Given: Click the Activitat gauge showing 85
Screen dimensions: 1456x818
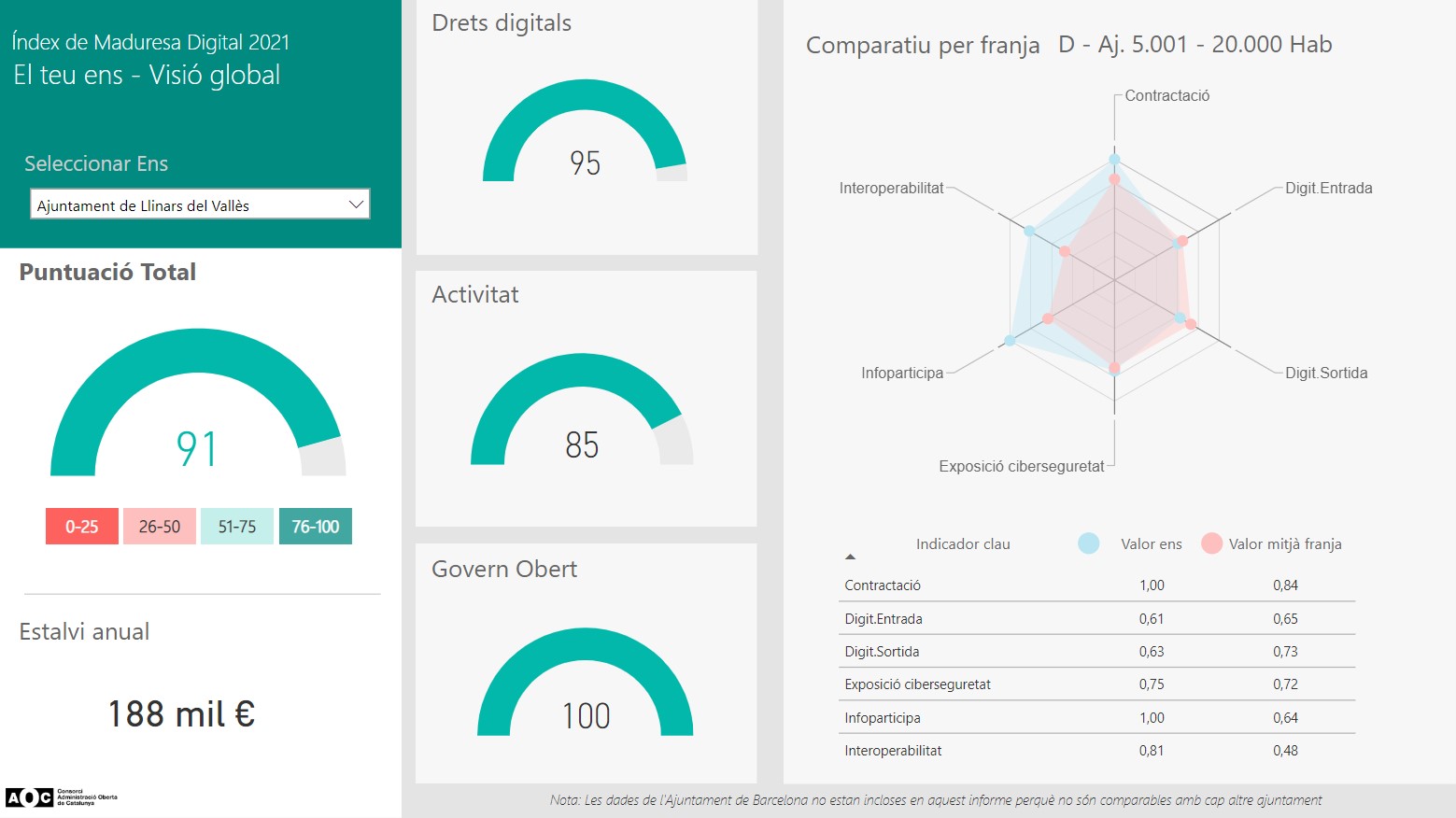Looking at the screenshot, I should coord(582,413).
